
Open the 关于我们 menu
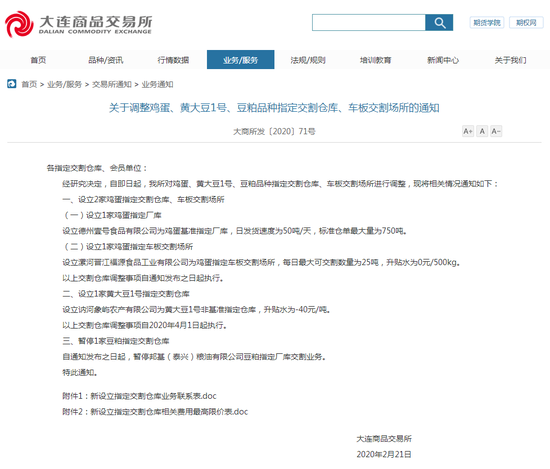tap(510, 60)
